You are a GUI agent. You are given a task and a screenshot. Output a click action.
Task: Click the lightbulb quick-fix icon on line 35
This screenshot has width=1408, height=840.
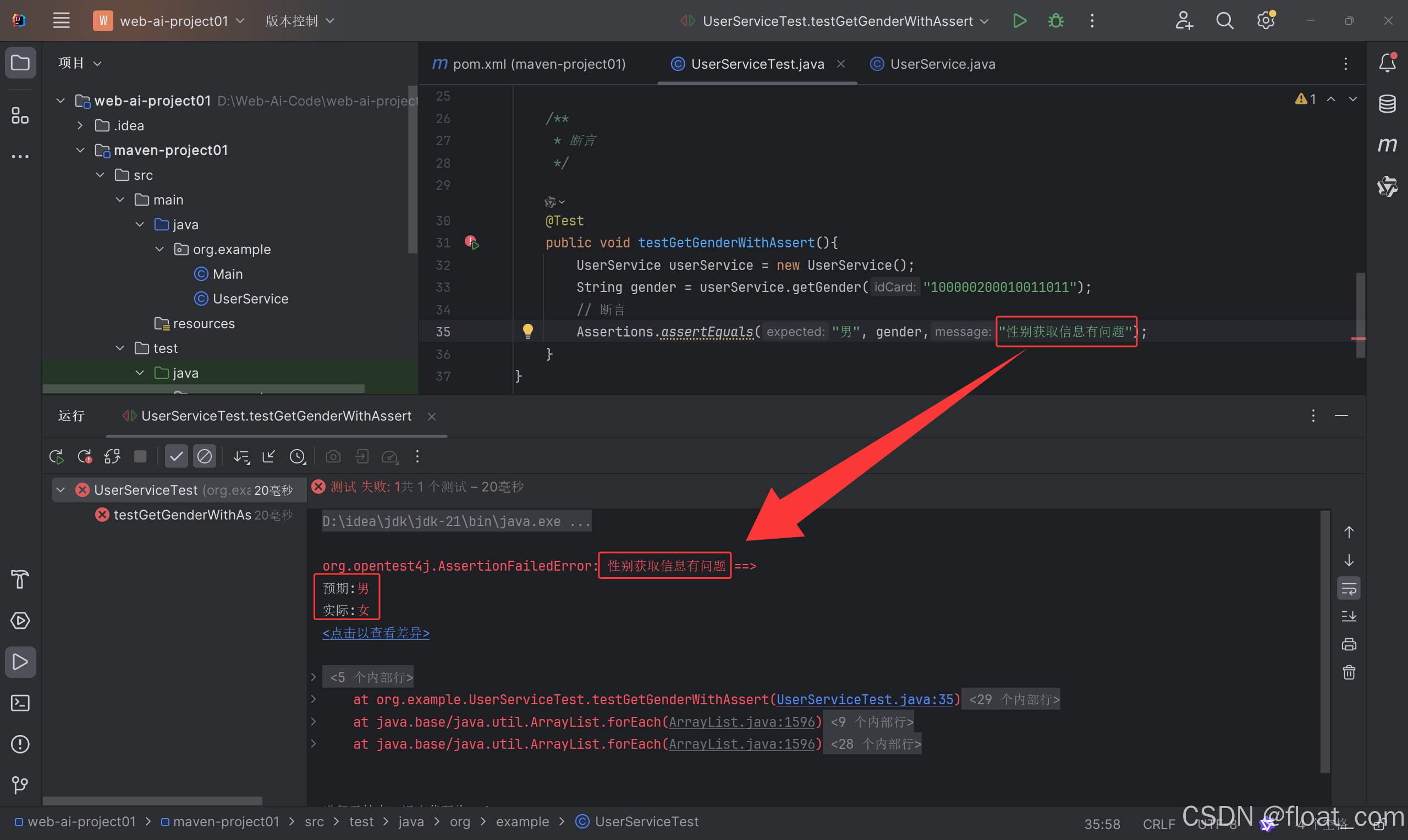[x=527, y=331]
